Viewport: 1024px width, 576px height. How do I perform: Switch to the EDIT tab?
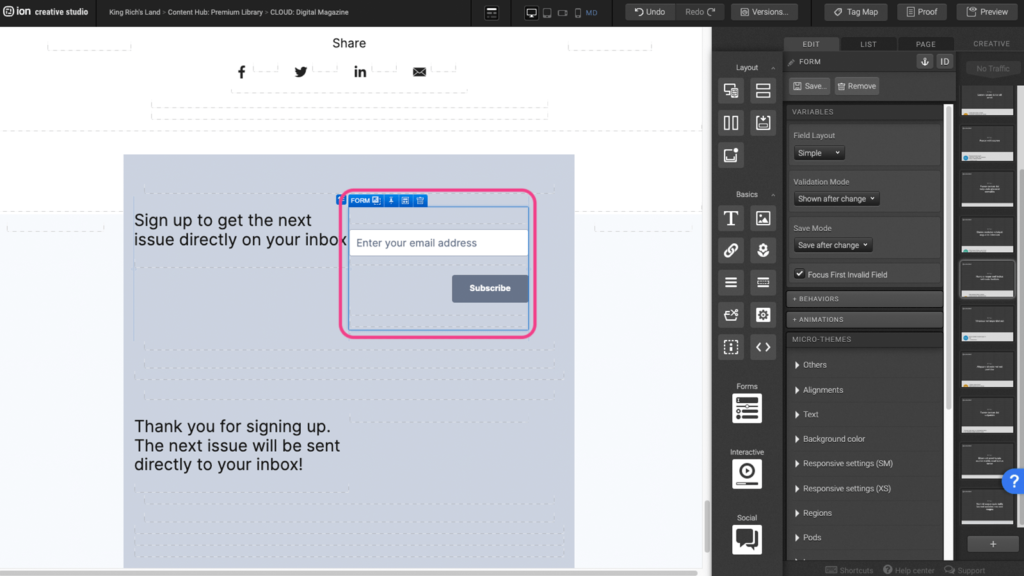(811, 44)
